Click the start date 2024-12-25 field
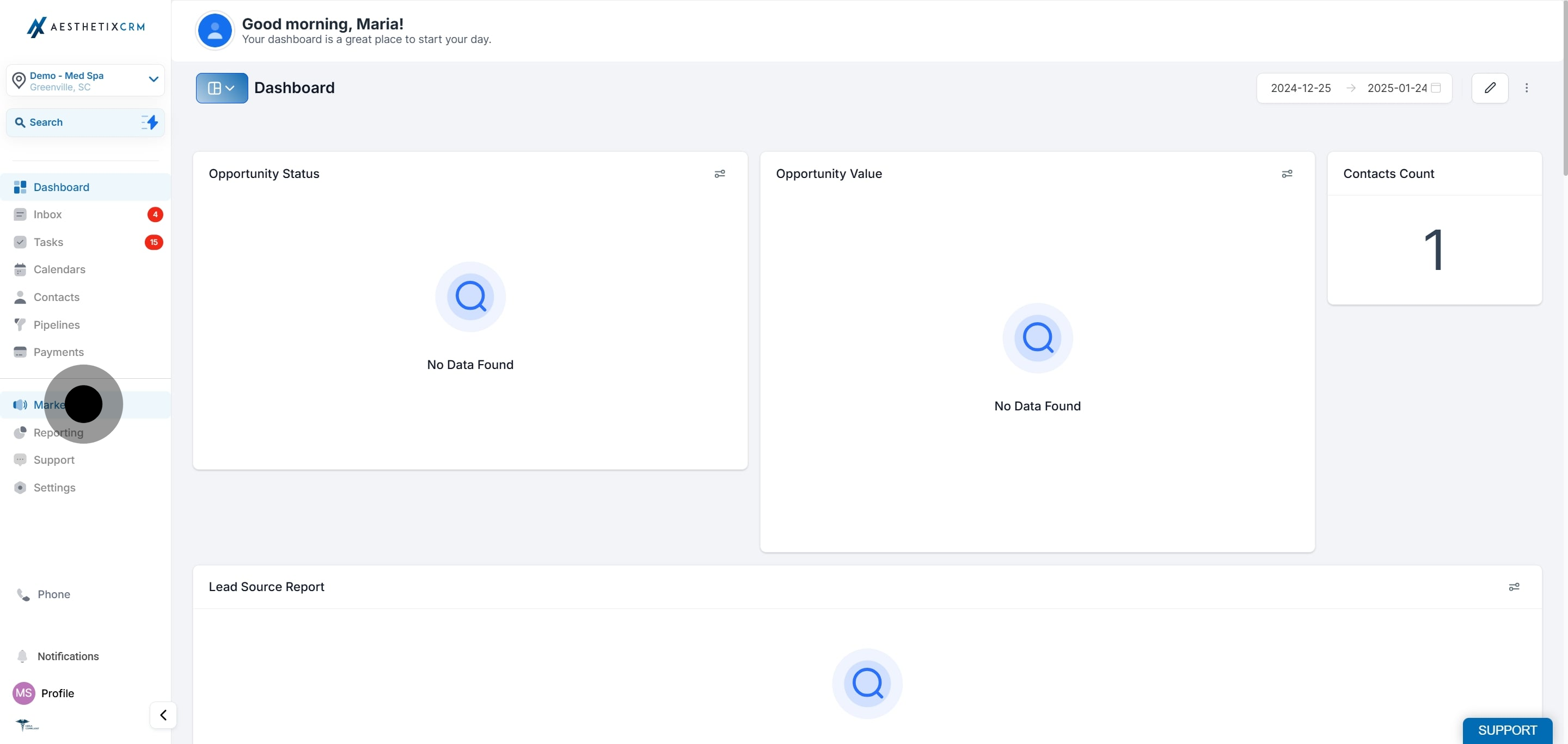The image size is (1568, 744). [1301, 88]
